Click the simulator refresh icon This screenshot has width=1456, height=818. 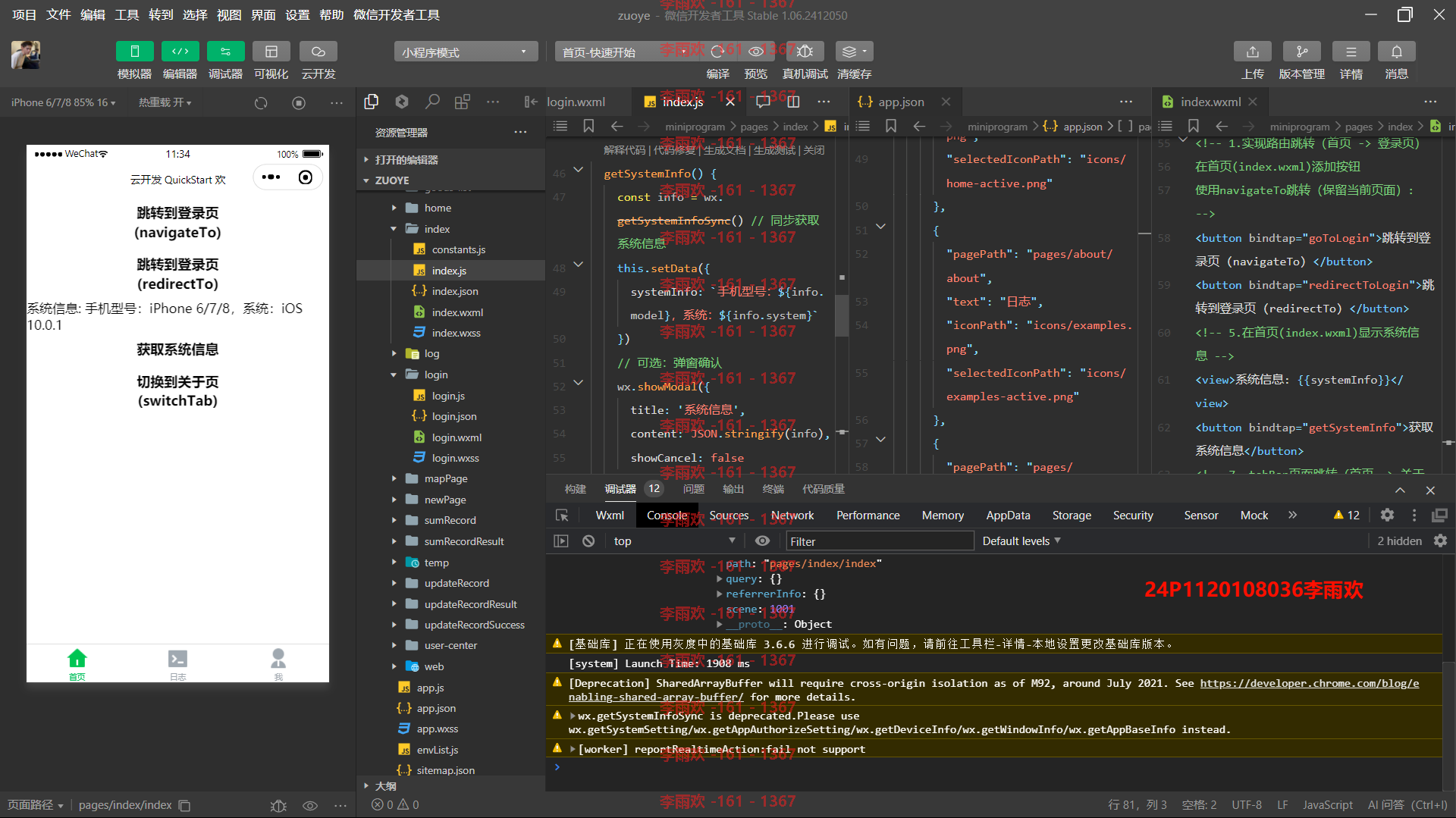pyautogui.click(x=261, y=102)
